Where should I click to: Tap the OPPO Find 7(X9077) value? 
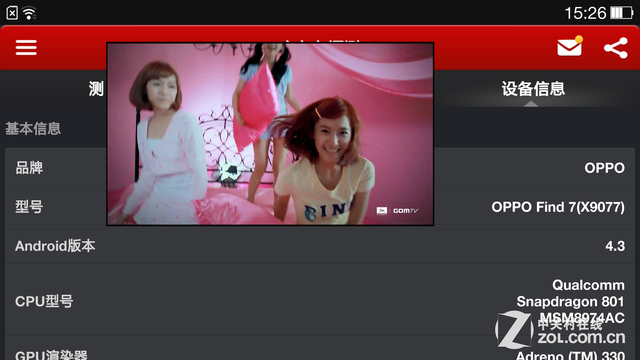(x=558, y=207)
